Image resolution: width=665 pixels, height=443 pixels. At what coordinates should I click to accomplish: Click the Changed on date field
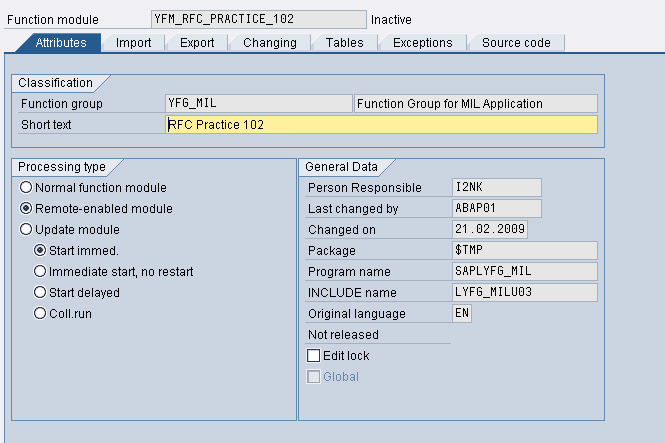490,229
